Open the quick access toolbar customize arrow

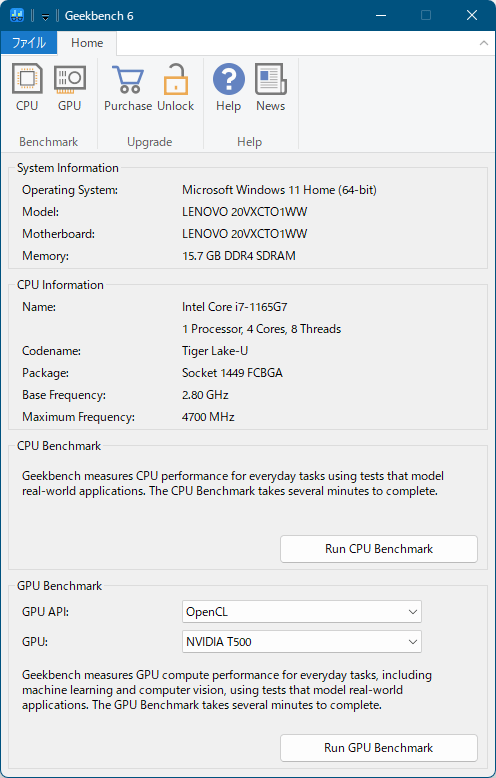(x=45, y=16)
